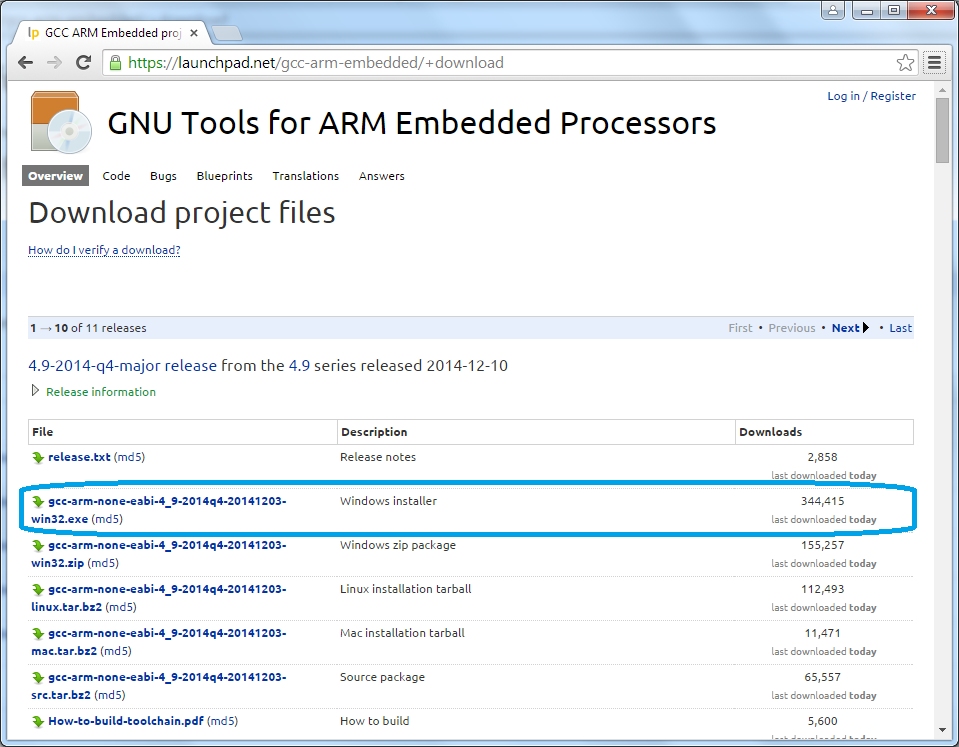
Task: Download the win32.exe Windows installer file
Action: 158,510
